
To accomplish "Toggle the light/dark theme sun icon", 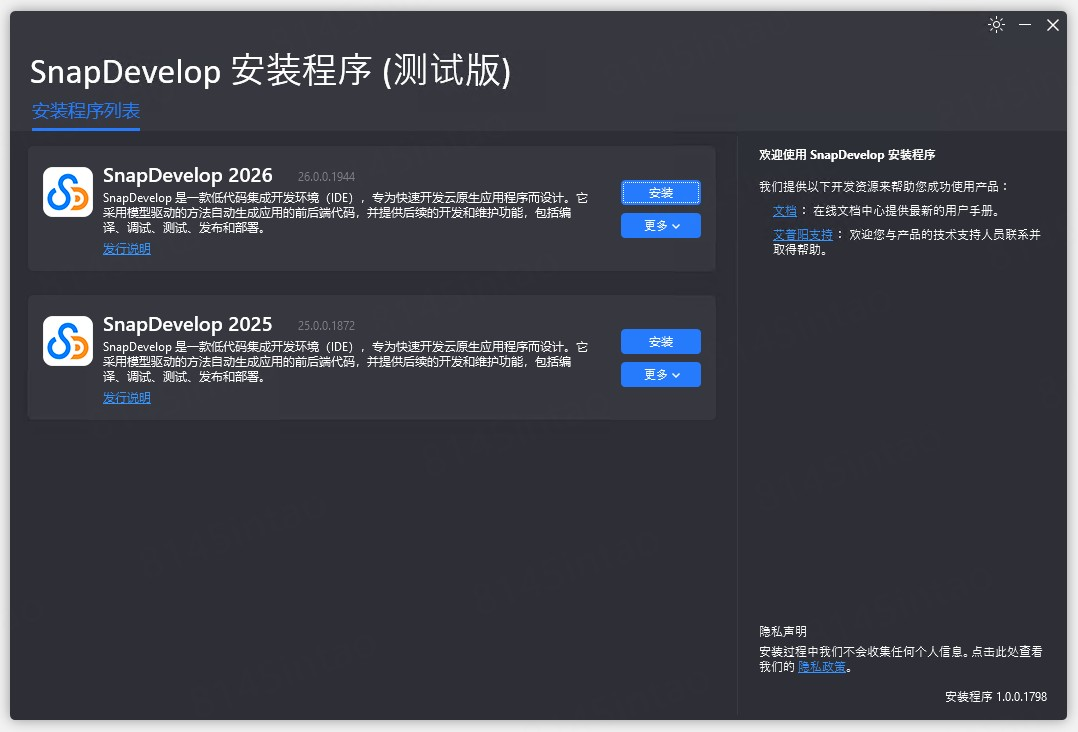I will [996, 25].
